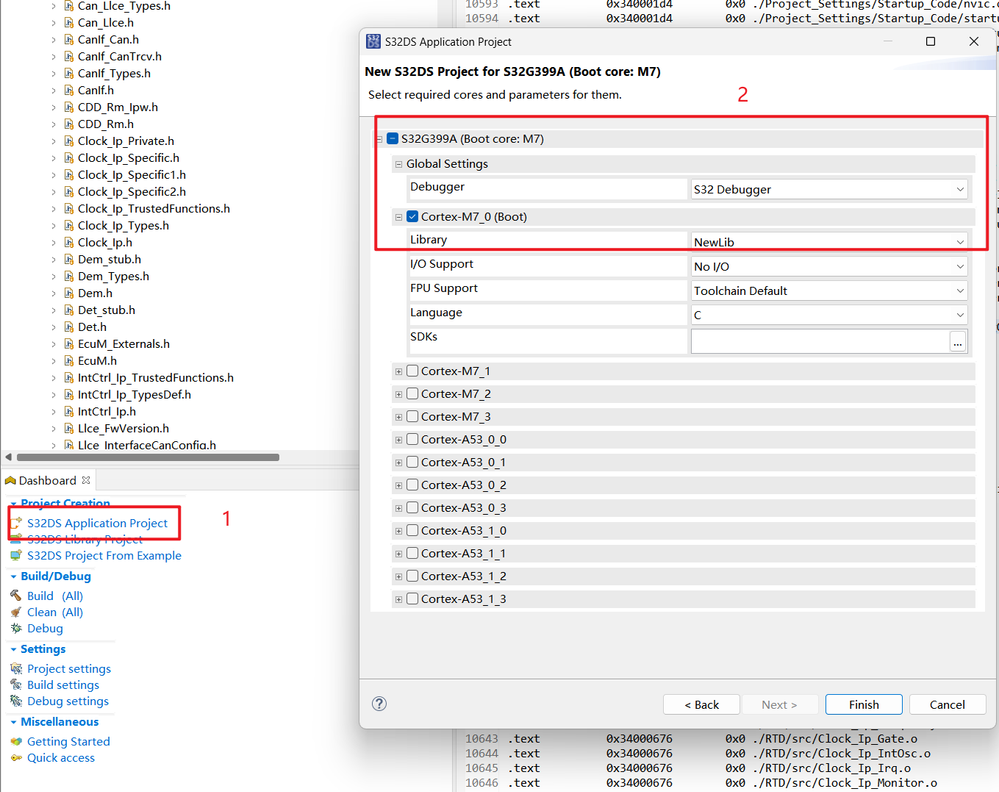Close the Dashboard tab with its X
The height and width of the screenshot is (792, 999).
point(86,480)
